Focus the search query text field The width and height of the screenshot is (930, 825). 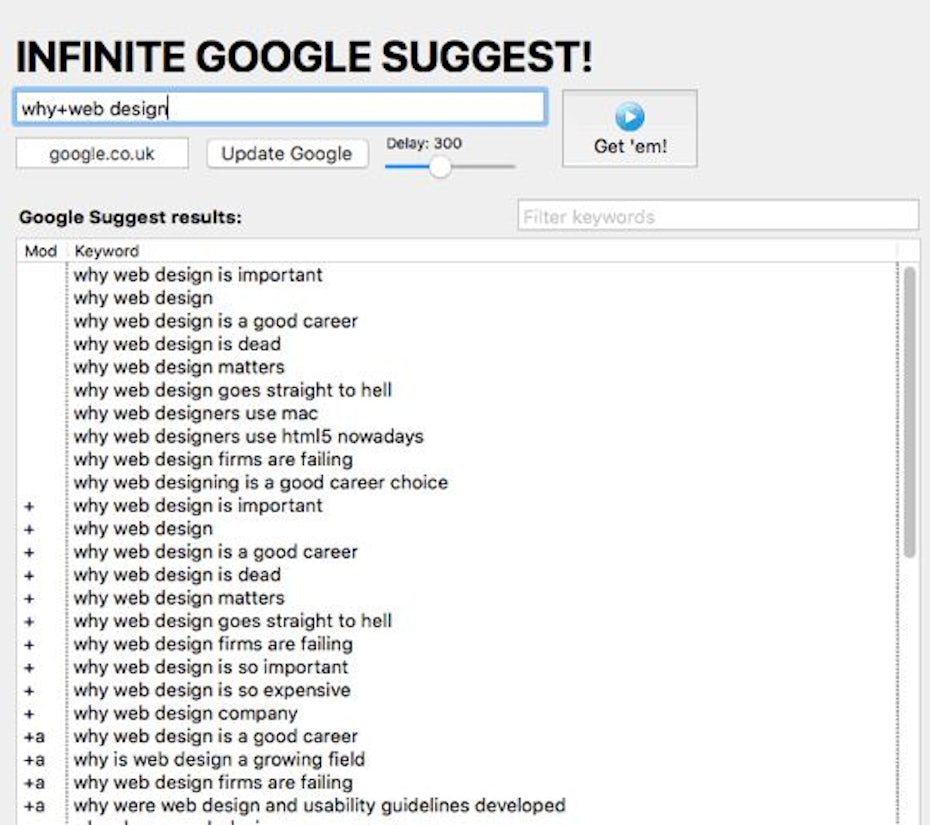pyautogui.click(x=280, y=108)
